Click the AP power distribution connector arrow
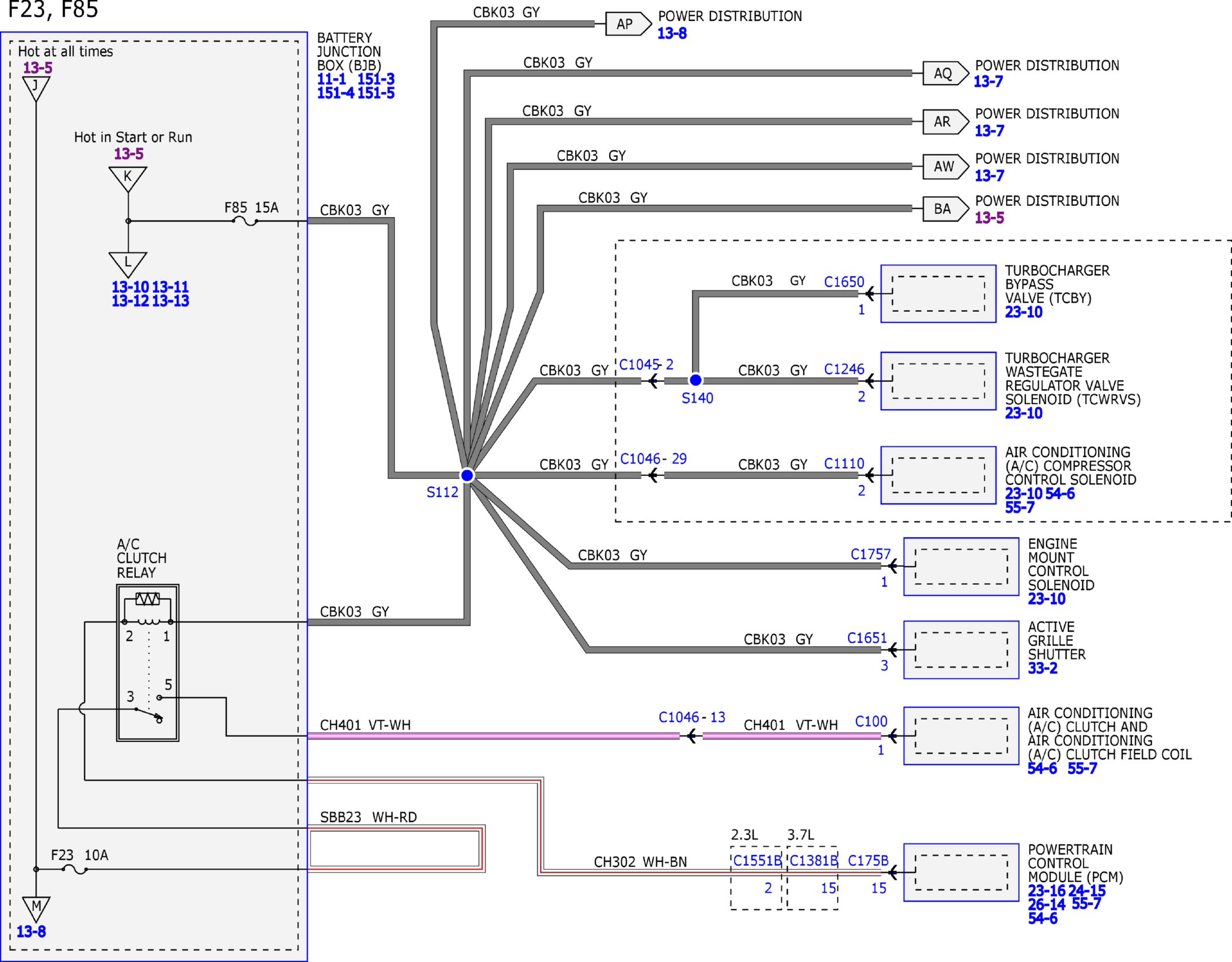Image resolution: width=1232 pixels, height=962 pixels. 628,24
